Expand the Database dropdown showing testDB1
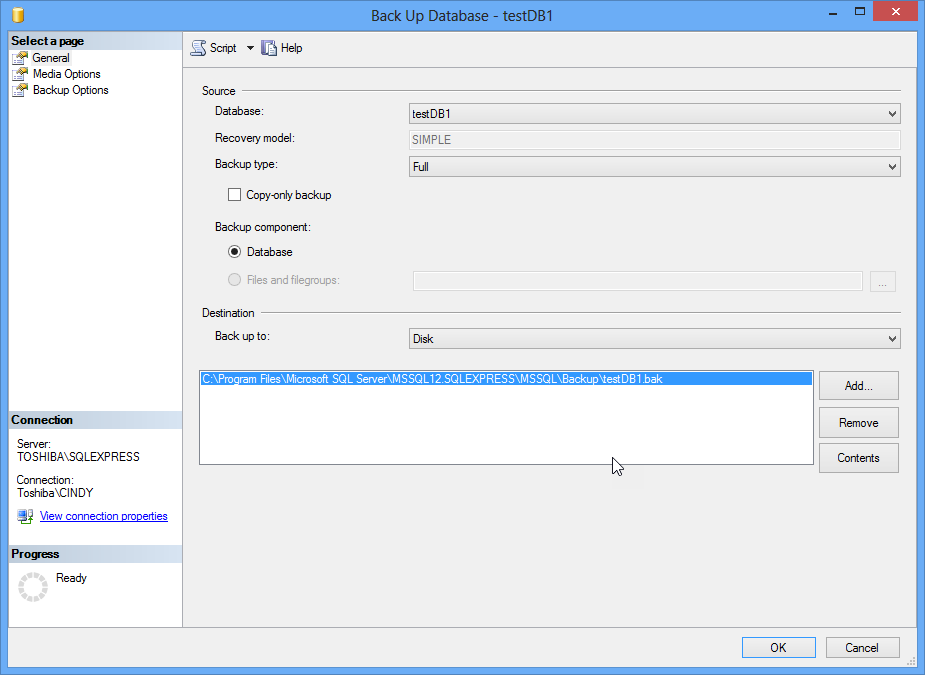Image resolution: width=925 pixels, height=675 pixels. click(x=655, y=114)
